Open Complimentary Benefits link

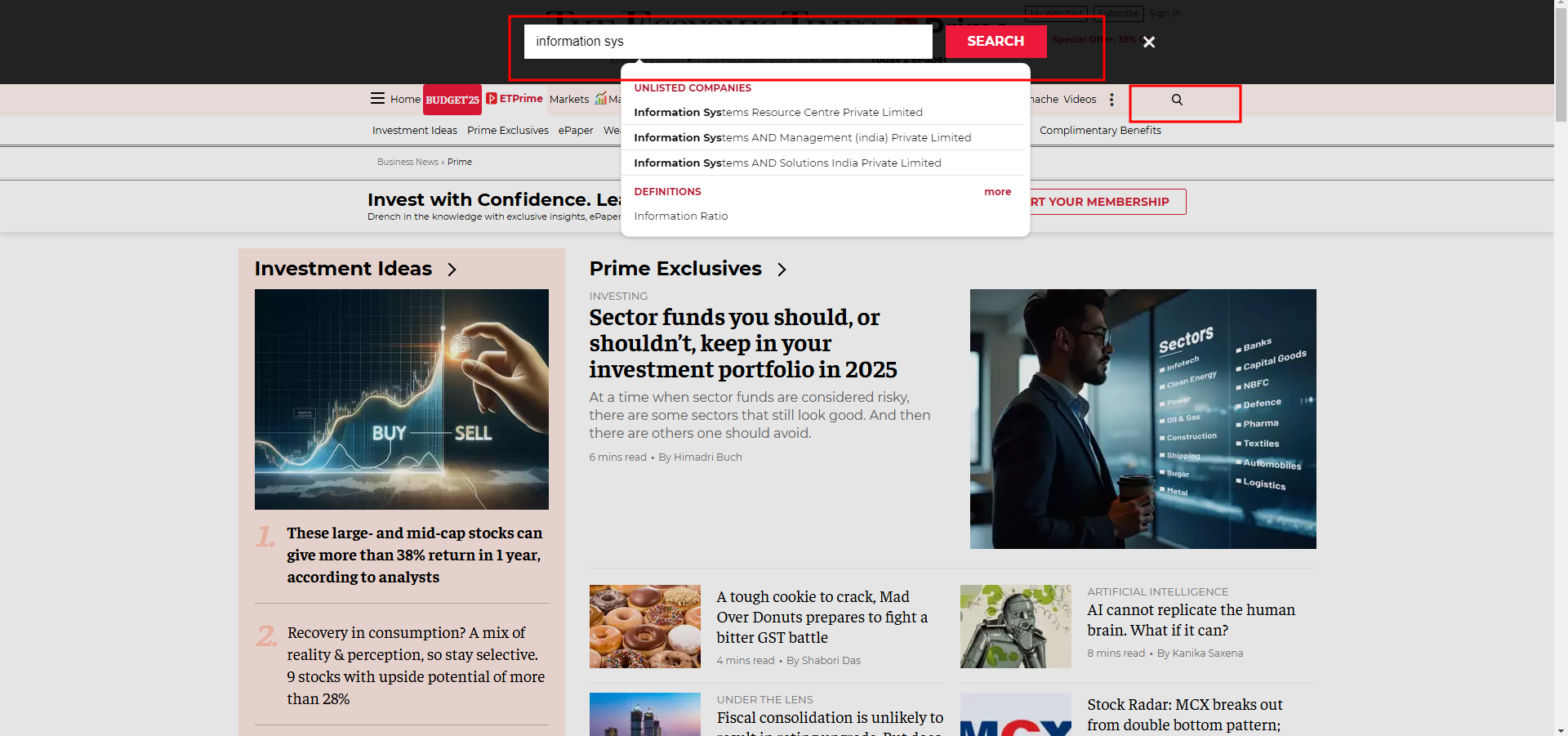click(x=1099, y=131)
